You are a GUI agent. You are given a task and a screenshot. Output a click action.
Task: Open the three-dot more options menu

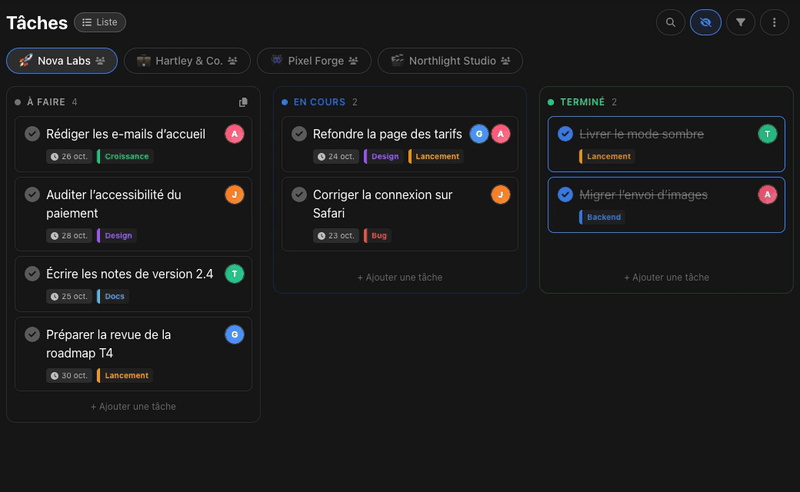[774, 22]
